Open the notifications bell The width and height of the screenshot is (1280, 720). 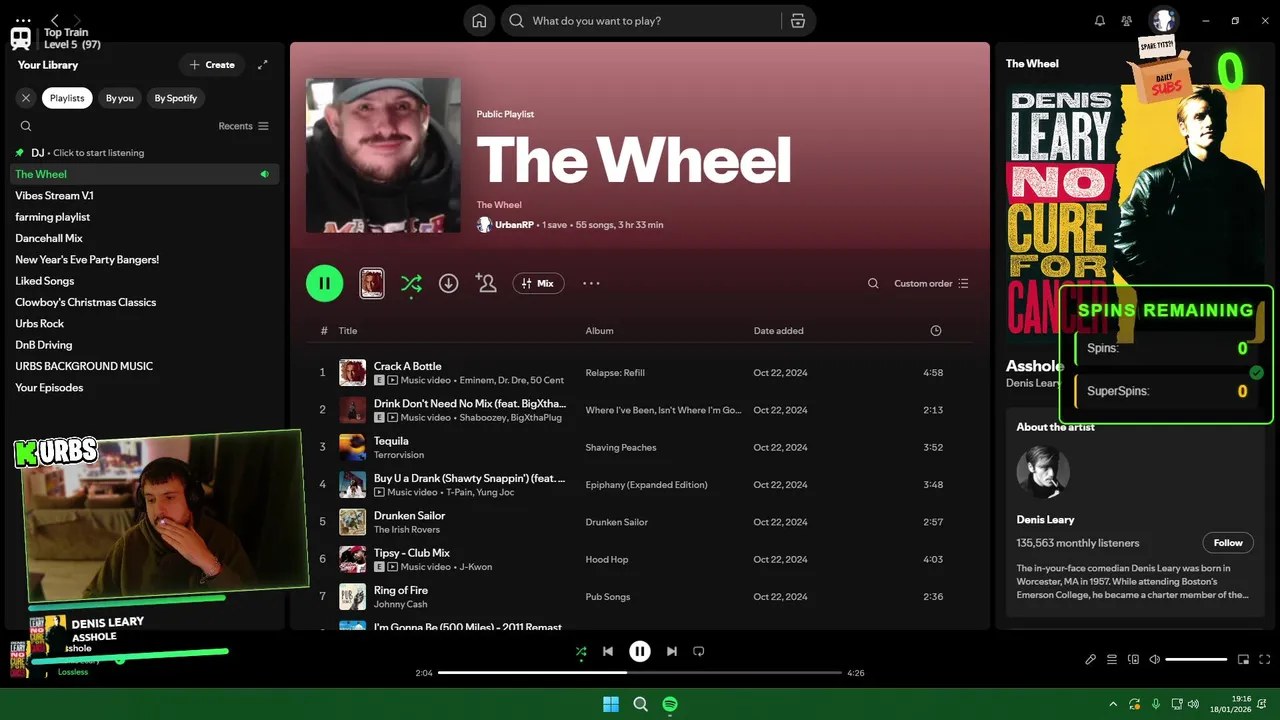click(1100, 21)
